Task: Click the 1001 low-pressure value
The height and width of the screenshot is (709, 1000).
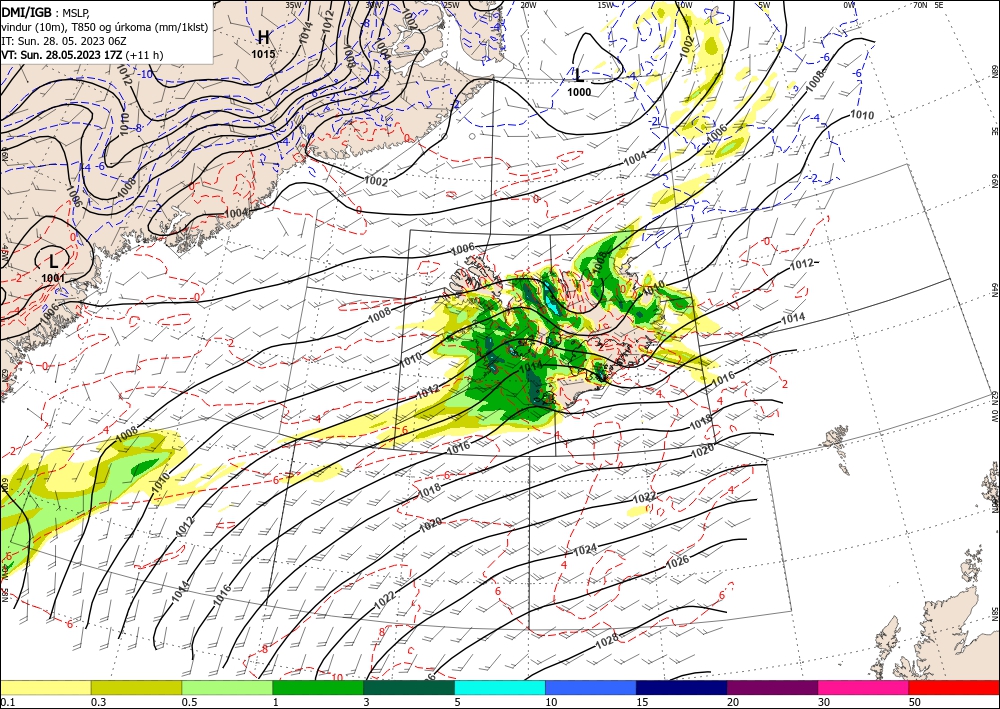Action: tap(54, 278)
